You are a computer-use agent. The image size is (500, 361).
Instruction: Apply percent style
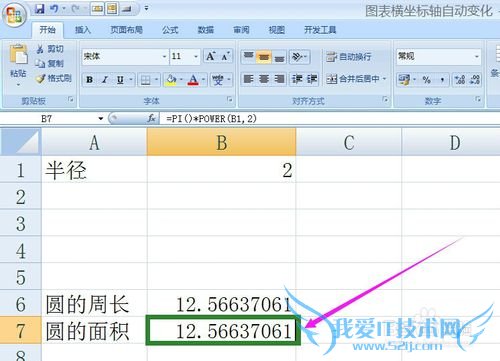[426, 80]
